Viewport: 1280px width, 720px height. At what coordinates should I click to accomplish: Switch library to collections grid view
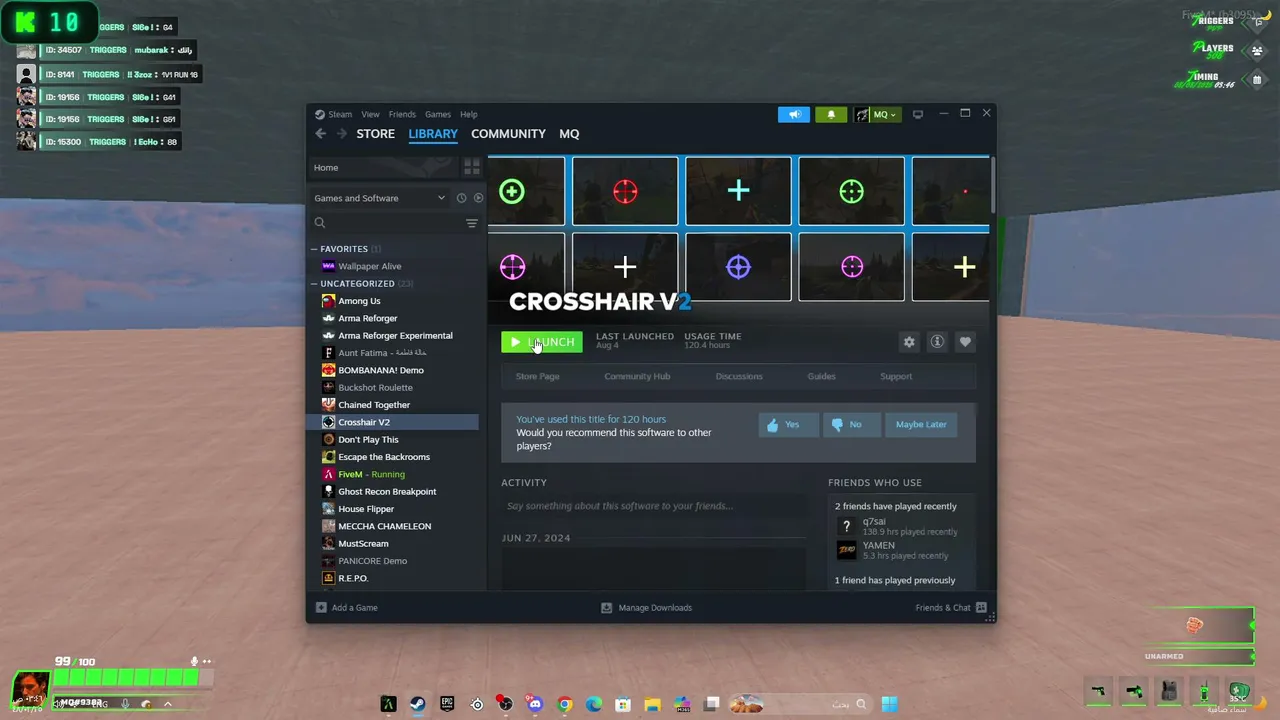point(472,167)
